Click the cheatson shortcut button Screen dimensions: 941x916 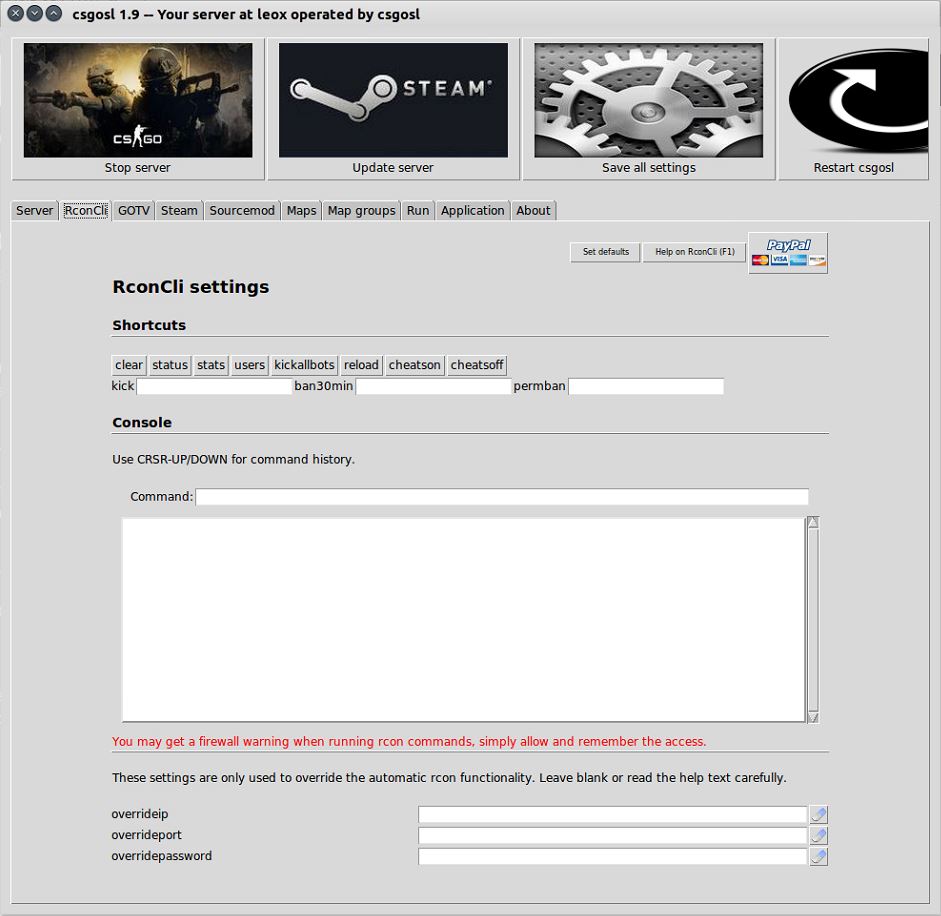coord(415,365)
